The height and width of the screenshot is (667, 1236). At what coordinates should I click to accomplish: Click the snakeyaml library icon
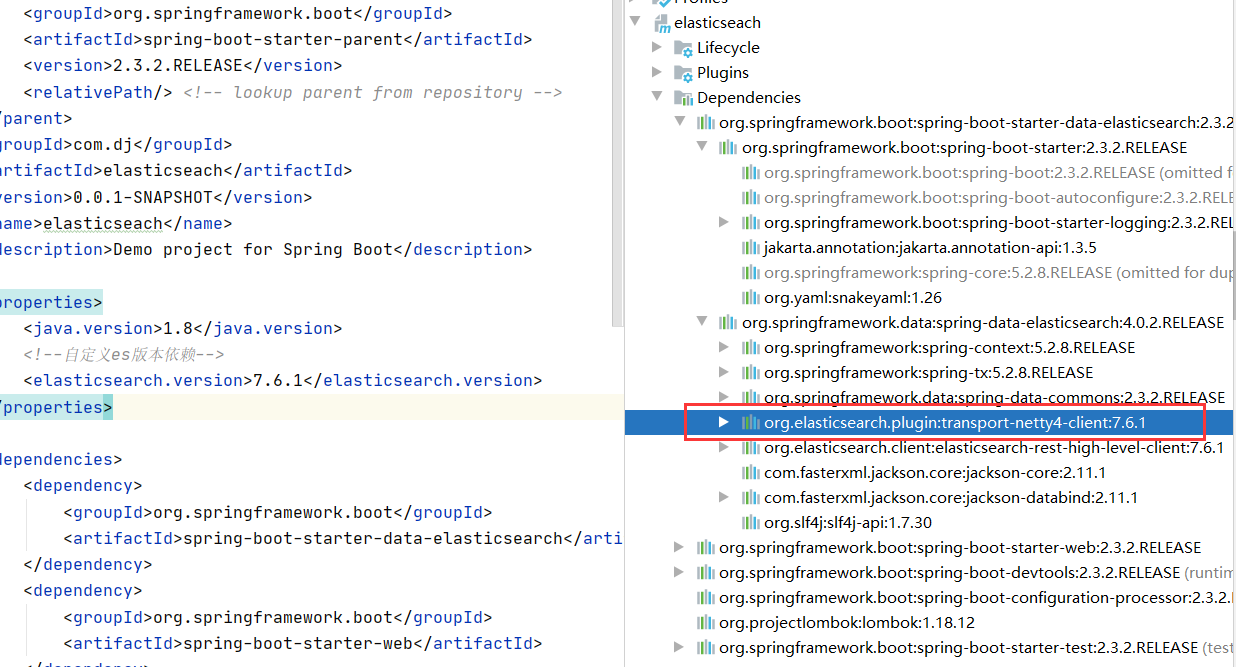751,297
